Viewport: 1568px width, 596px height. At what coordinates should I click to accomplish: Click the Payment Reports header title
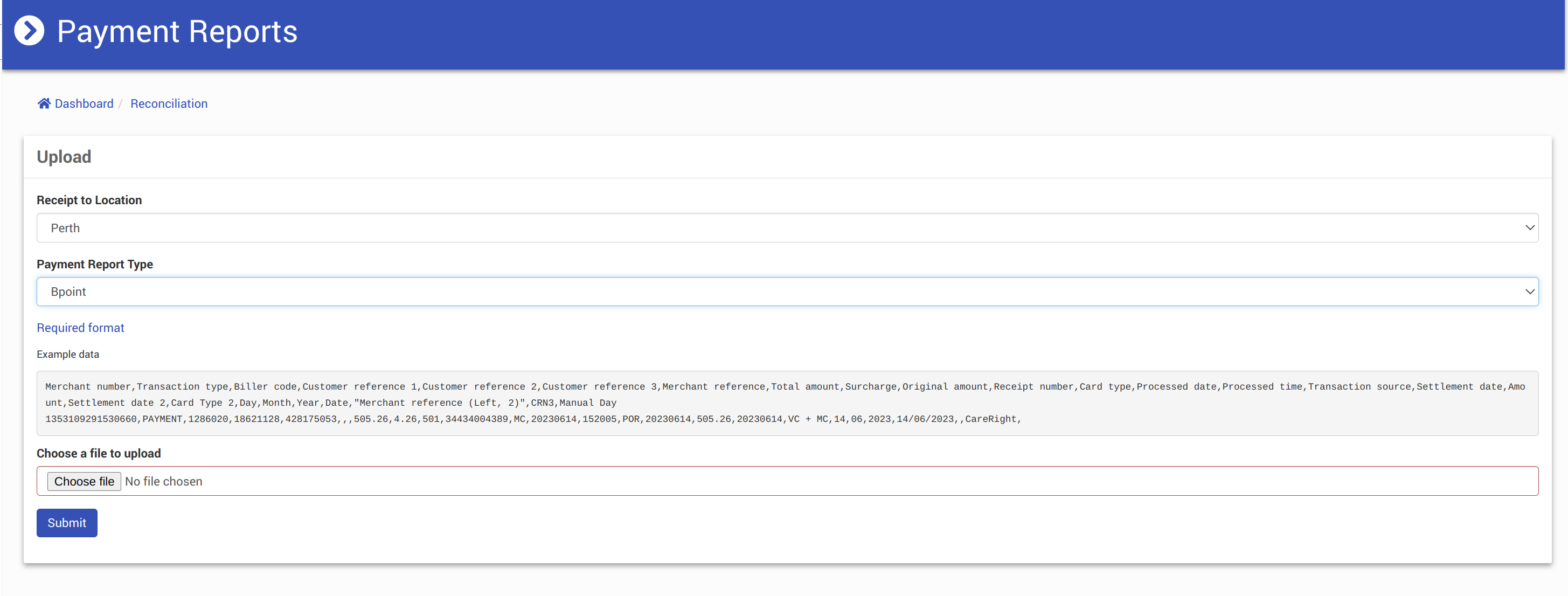pyautogui.click(x=177, y=32)
